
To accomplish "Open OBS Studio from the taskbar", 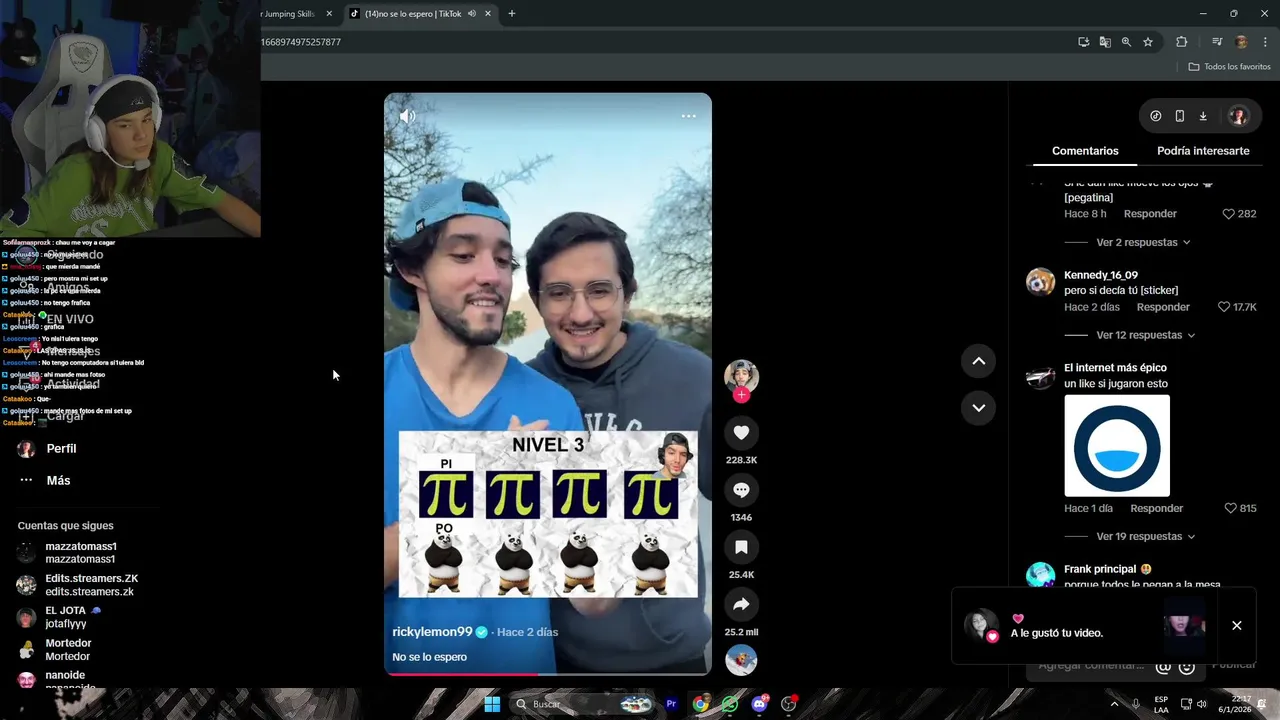I will (x=789, y=704).
